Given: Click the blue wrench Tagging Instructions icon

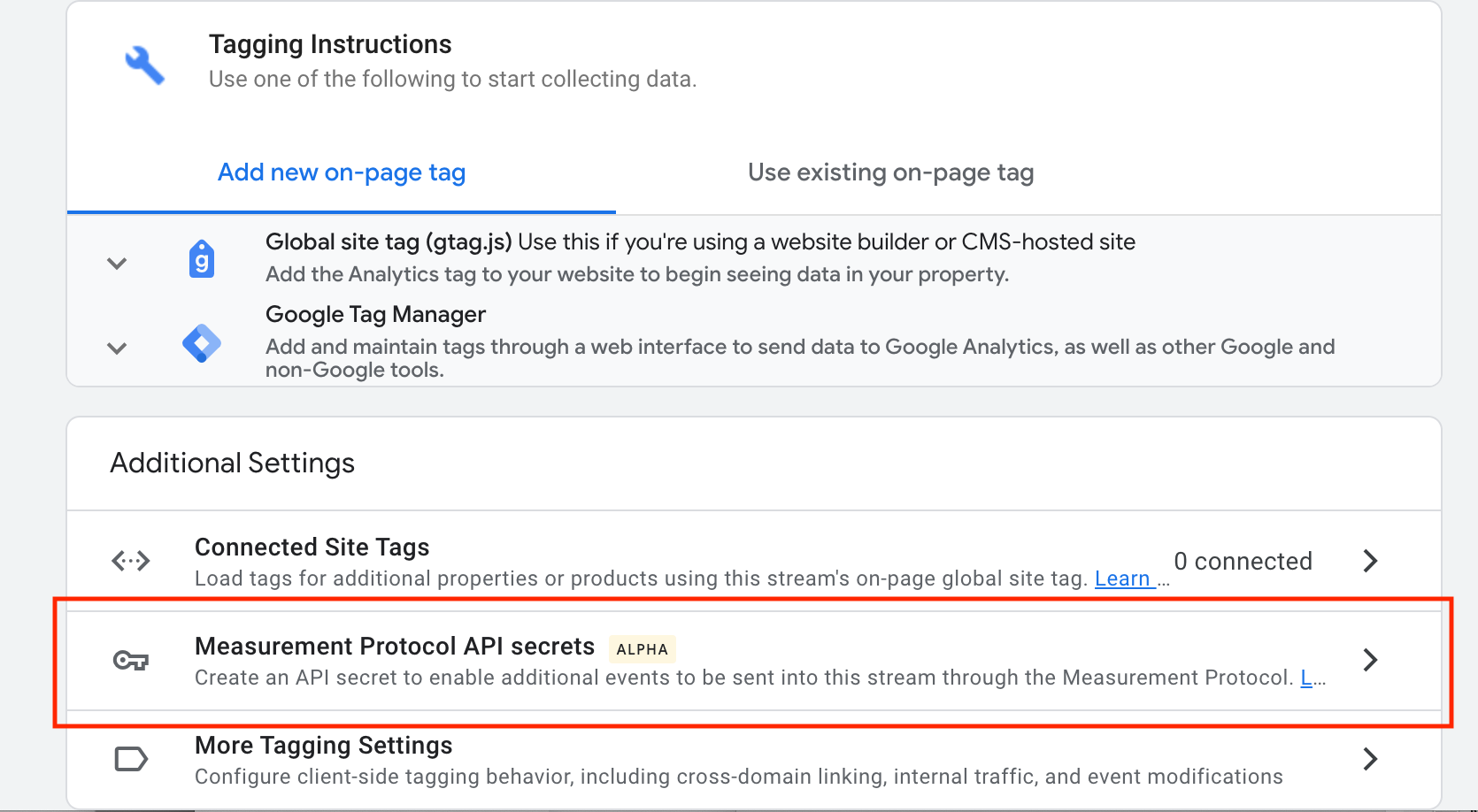Looking at the screenshot, I should (144, 65).
